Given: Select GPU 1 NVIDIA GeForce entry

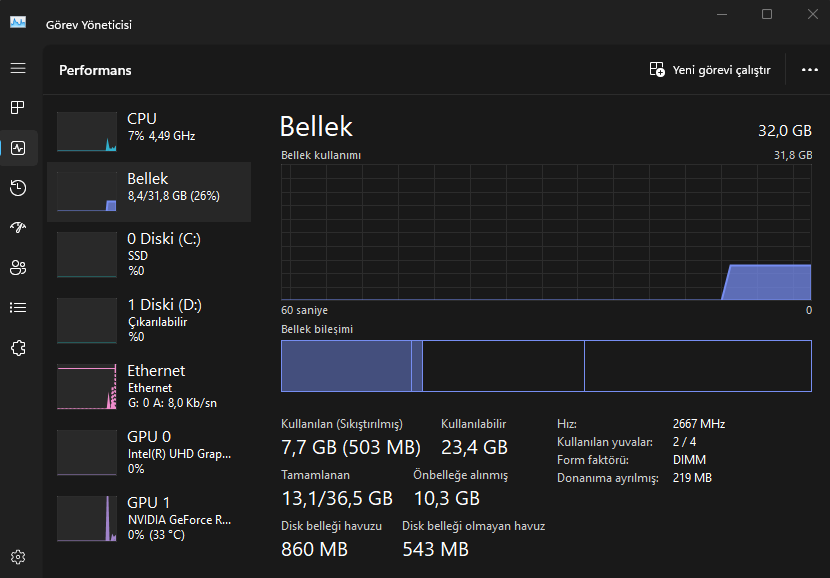Looking at the screenshot, I should (x=148, y=518).
